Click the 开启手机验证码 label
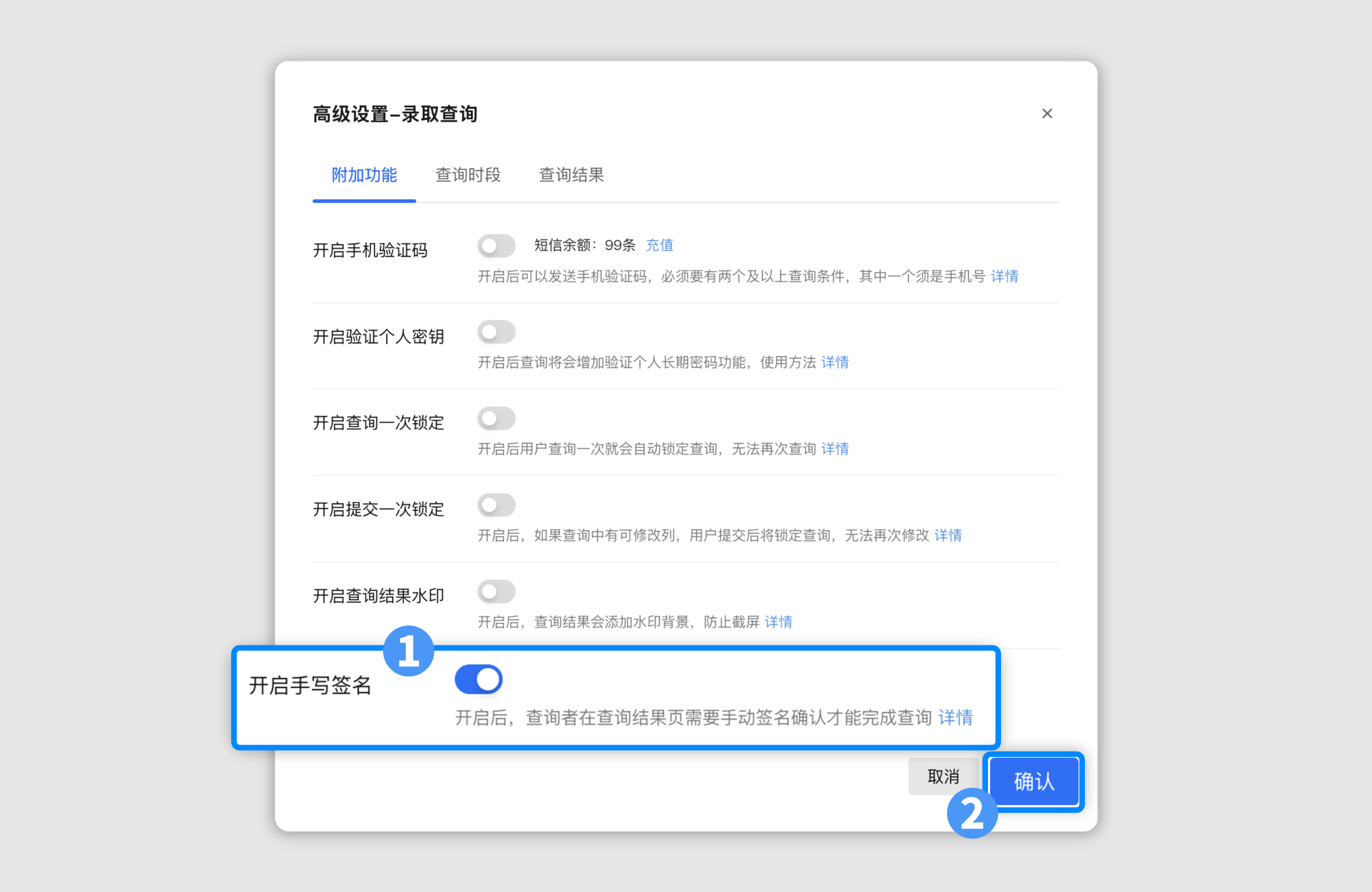 tap(370, 250)
